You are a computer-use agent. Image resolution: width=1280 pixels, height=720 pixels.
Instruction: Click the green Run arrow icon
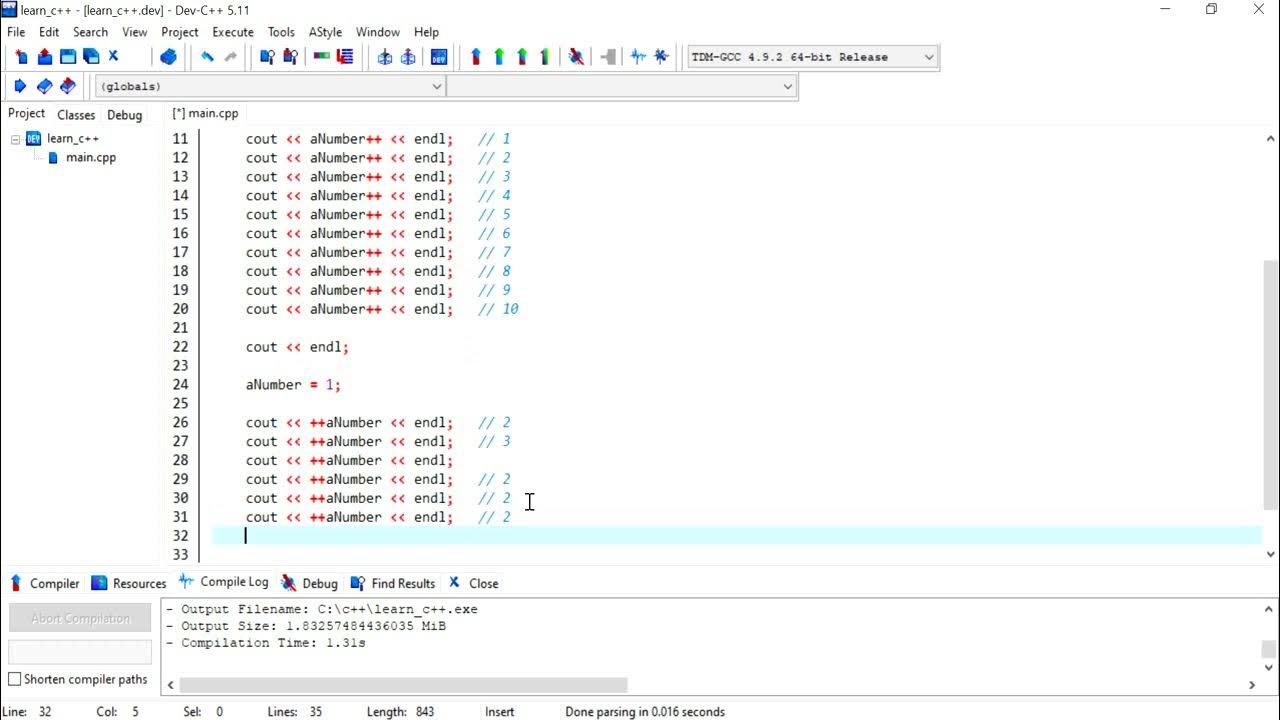point(499,57)
